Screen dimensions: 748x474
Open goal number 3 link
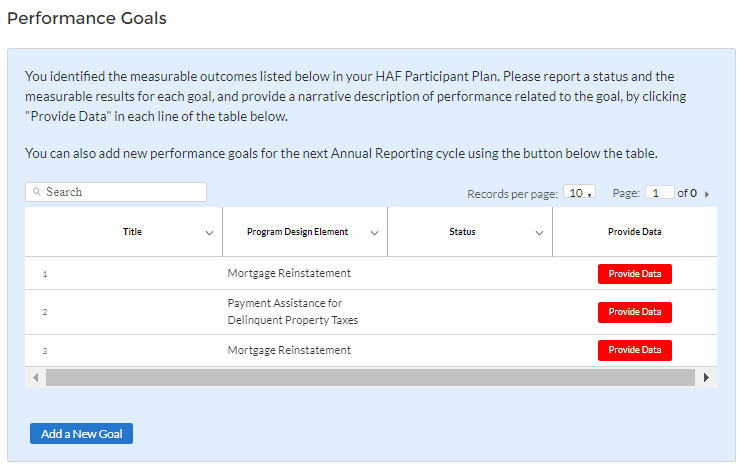pyautogui.click(x=45, y=351)
